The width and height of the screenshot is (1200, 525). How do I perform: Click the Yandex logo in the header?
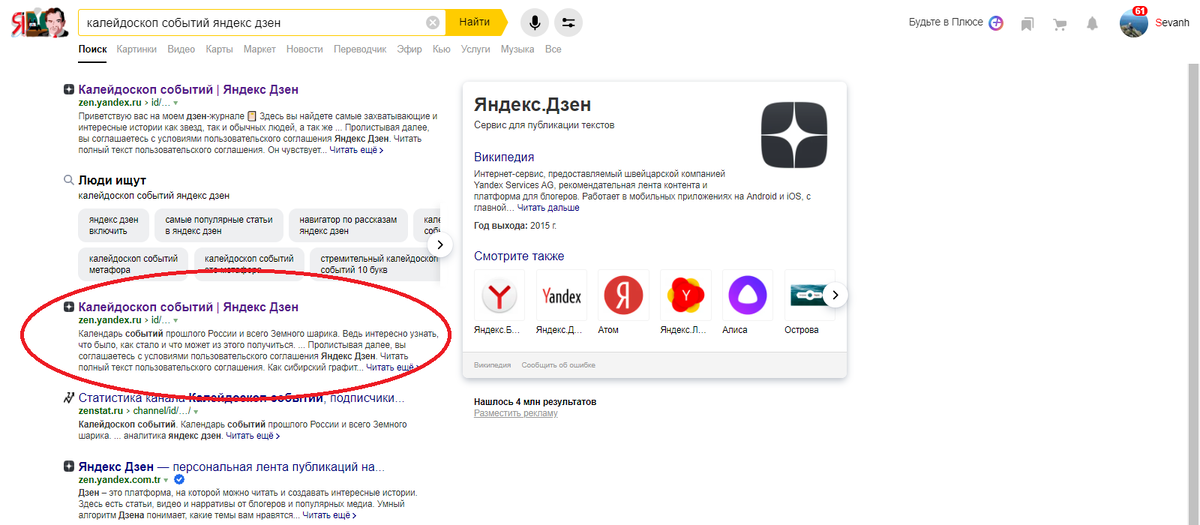(38, 22)
